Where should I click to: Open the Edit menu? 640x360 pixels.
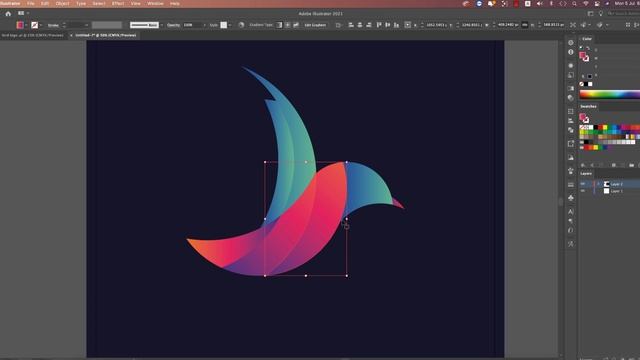[x=45, y=3]
